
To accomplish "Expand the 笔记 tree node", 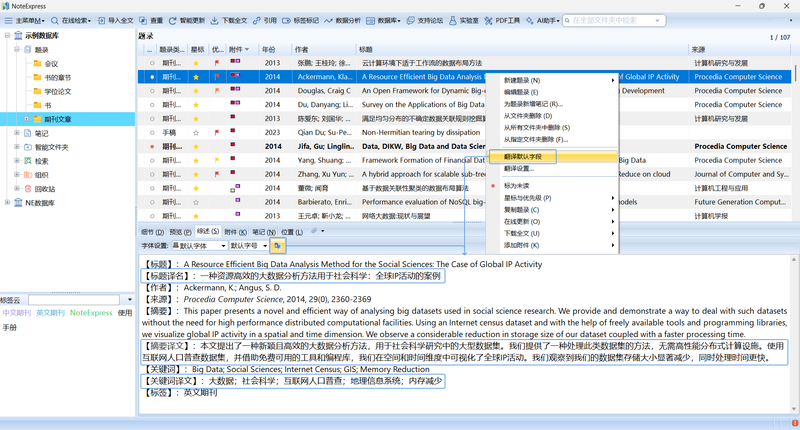I will (17, 133).
